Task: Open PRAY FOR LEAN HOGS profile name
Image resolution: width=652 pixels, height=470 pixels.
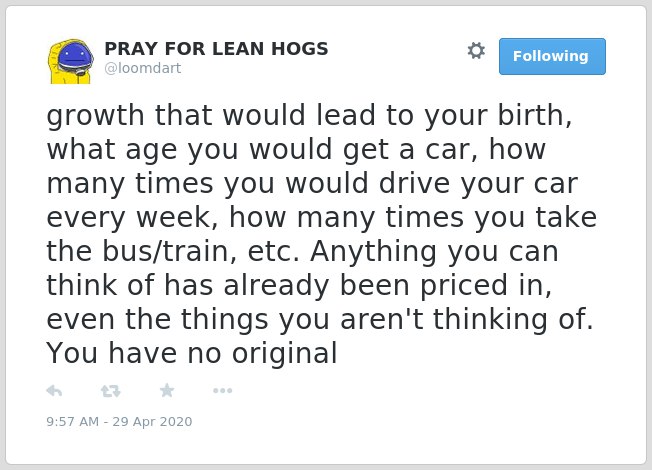Action: pyautogui.click(x=216, y=49)
